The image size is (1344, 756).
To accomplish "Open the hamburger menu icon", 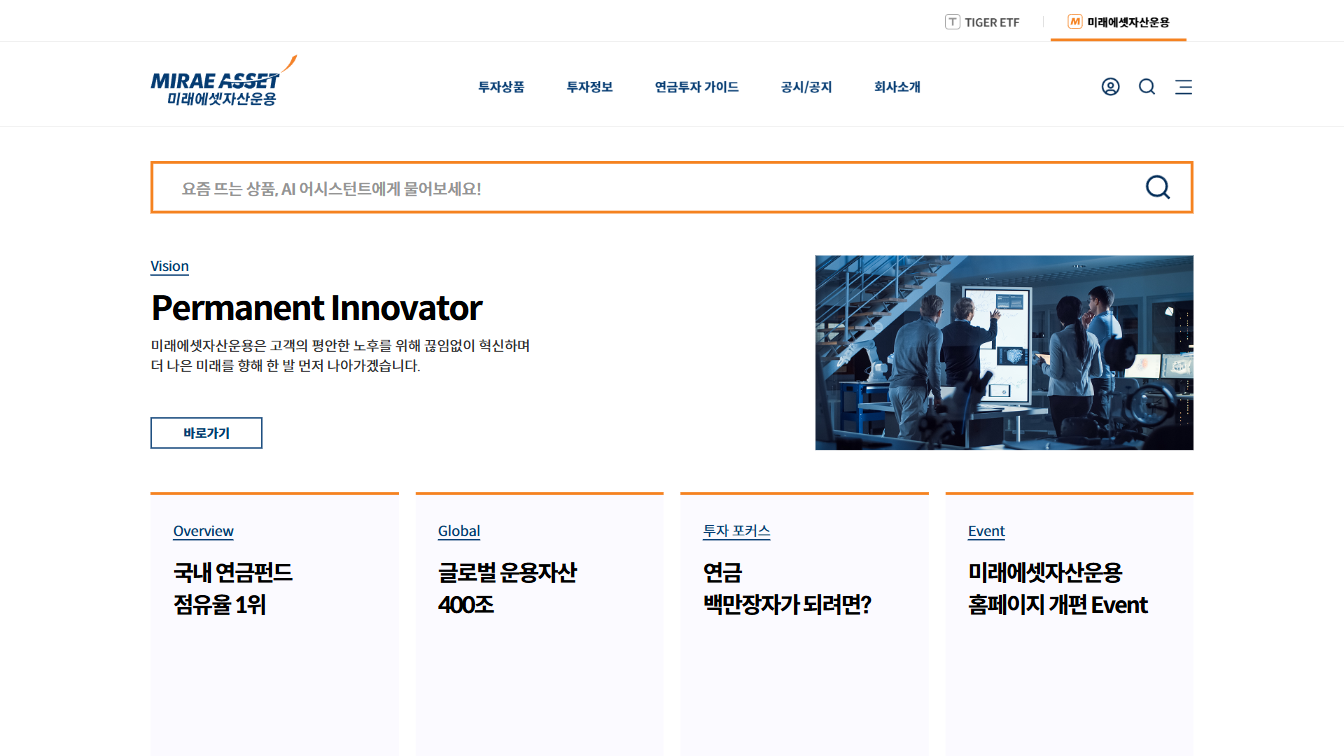I will click(1183, 87).
